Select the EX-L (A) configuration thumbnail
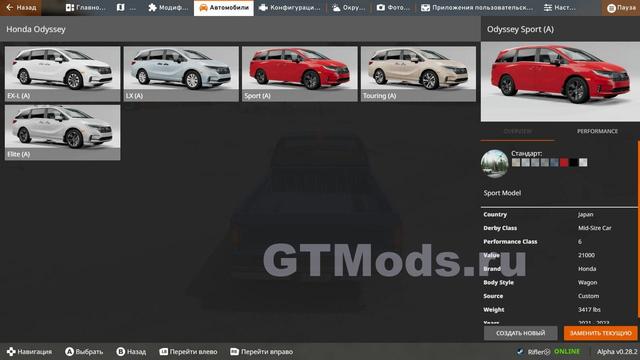640x360 pixels. [62, 73]
